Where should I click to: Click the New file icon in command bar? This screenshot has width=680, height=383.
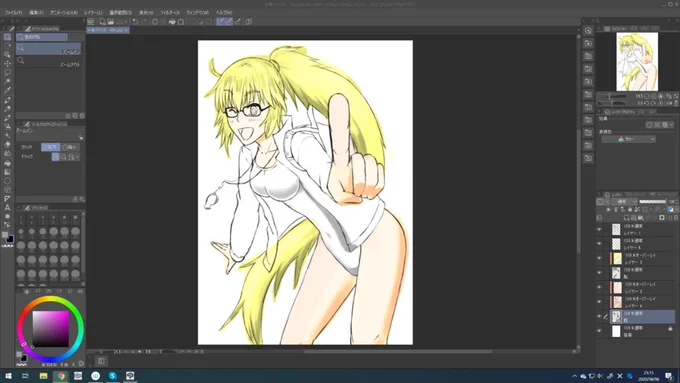click(x=102, y=22)
